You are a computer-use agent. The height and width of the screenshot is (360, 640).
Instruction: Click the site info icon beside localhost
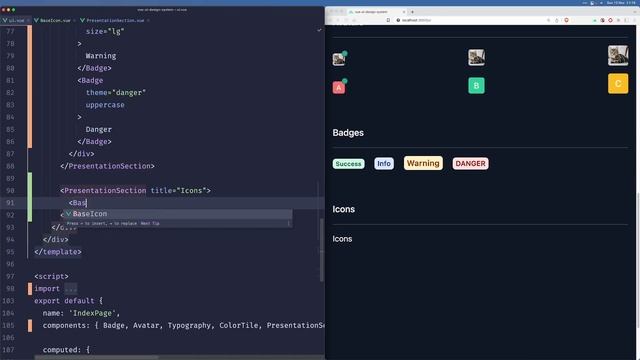398,20
